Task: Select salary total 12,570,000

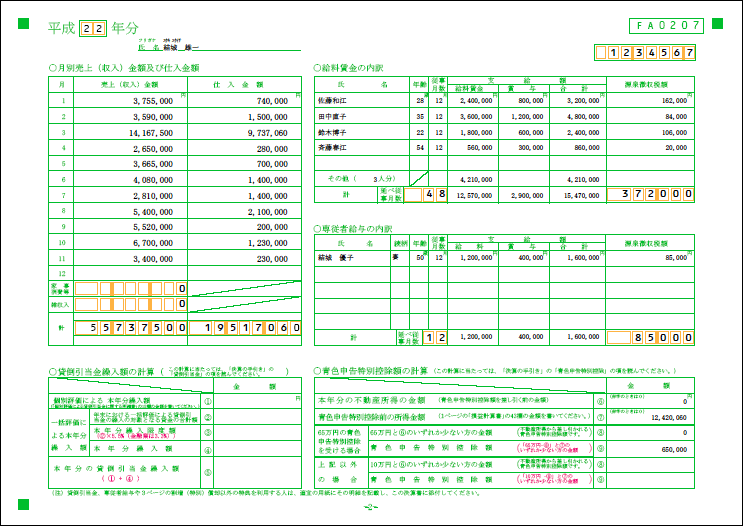Action: pyautogui.click(x=474, y=195)
